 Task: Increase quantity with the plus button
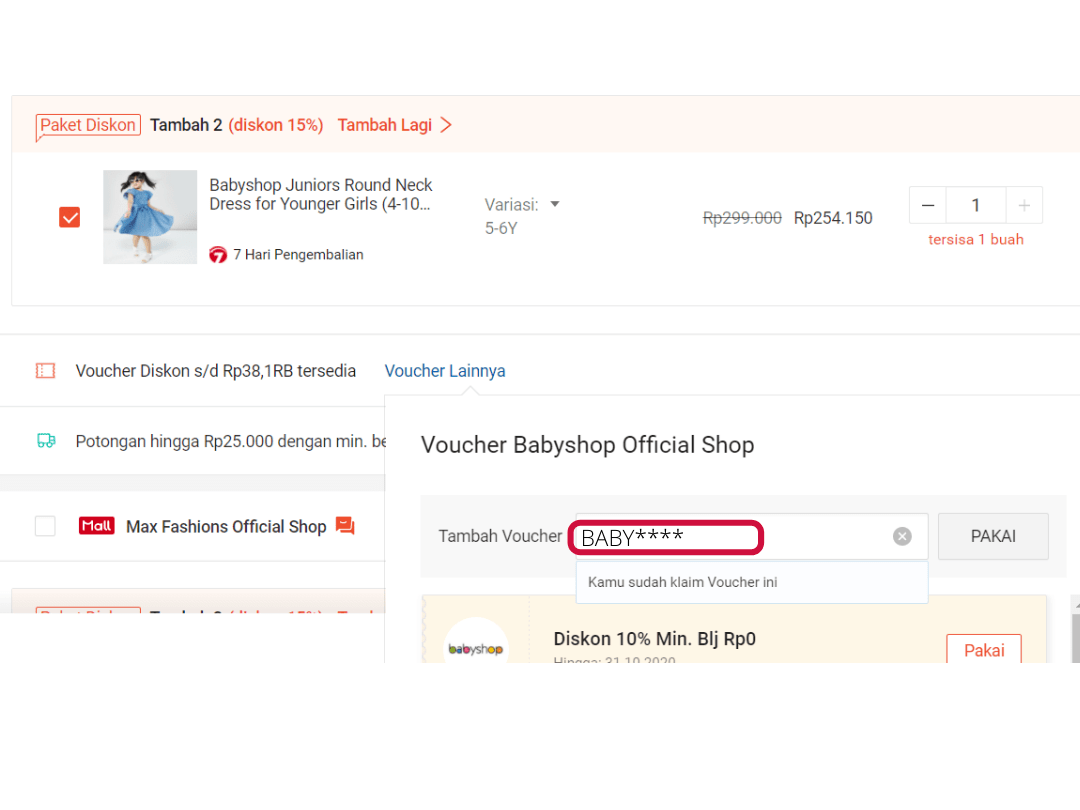pos(1024,205)
